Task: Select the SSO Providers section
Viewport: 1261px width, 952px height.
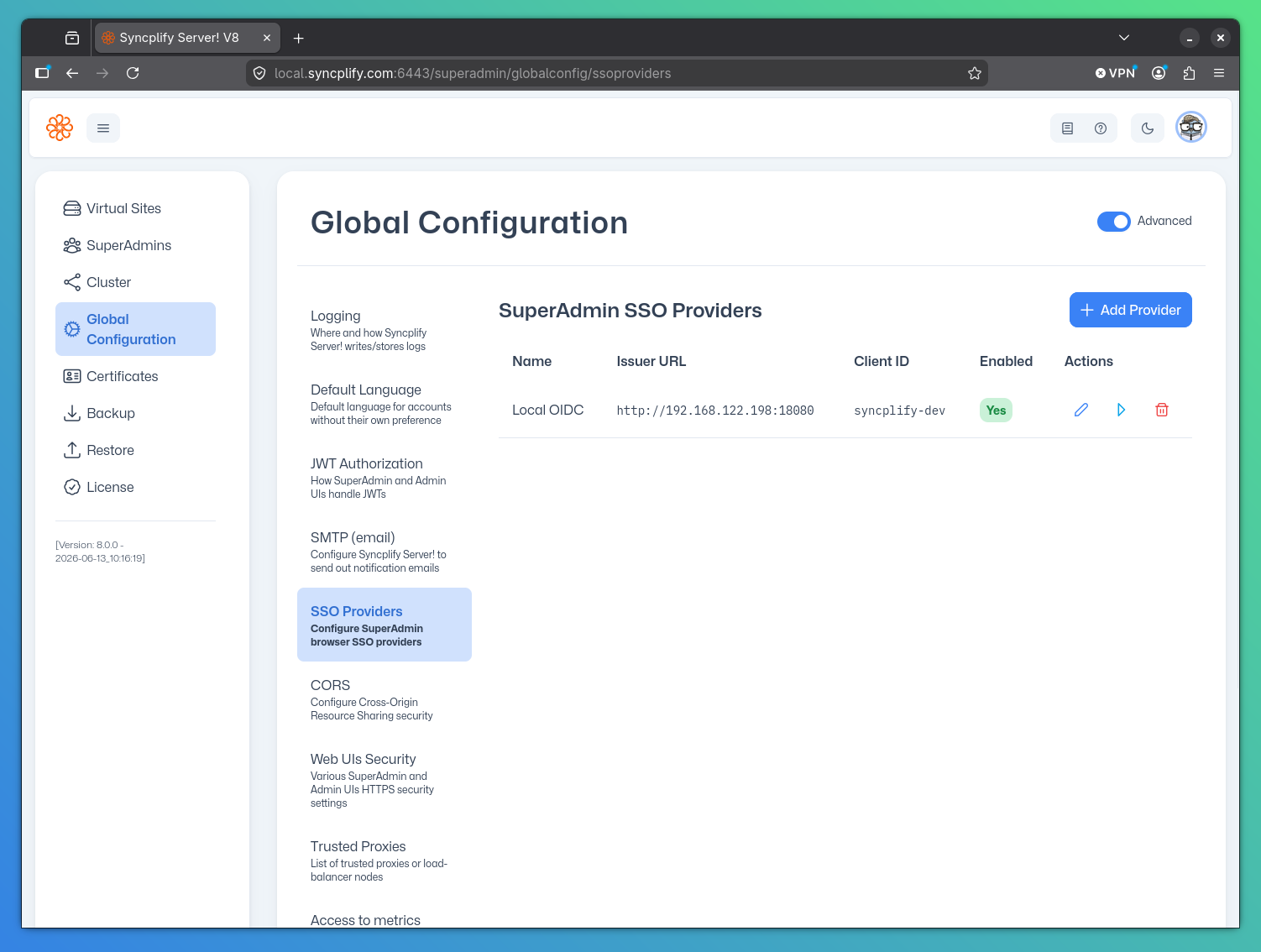Action: (x=384, y=625)
